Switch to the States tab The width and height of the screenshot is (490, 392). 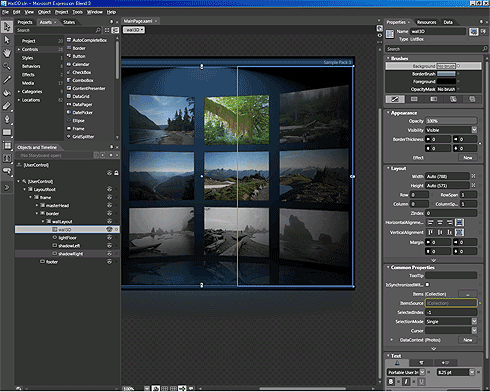69,22
